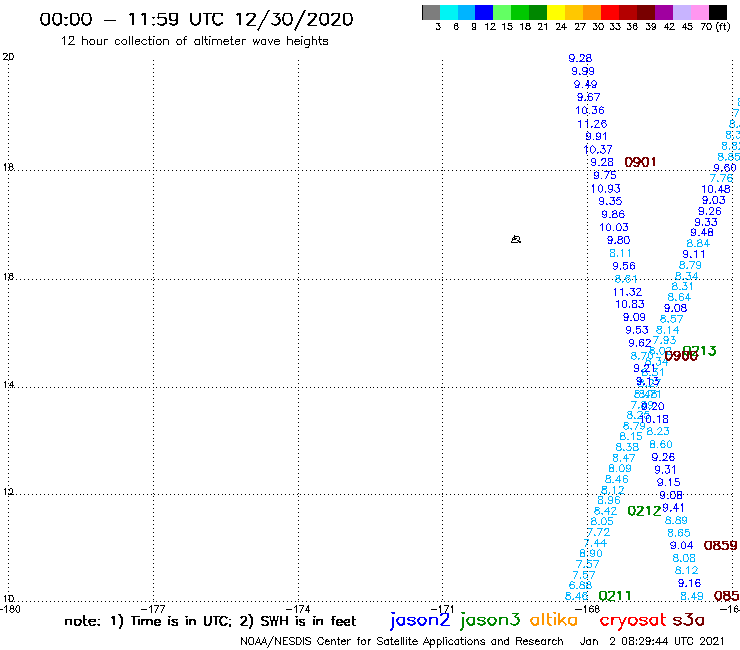740x650 pixels.
Task: Click the wave height value 9.53
Action: click(x=637, y=330)
